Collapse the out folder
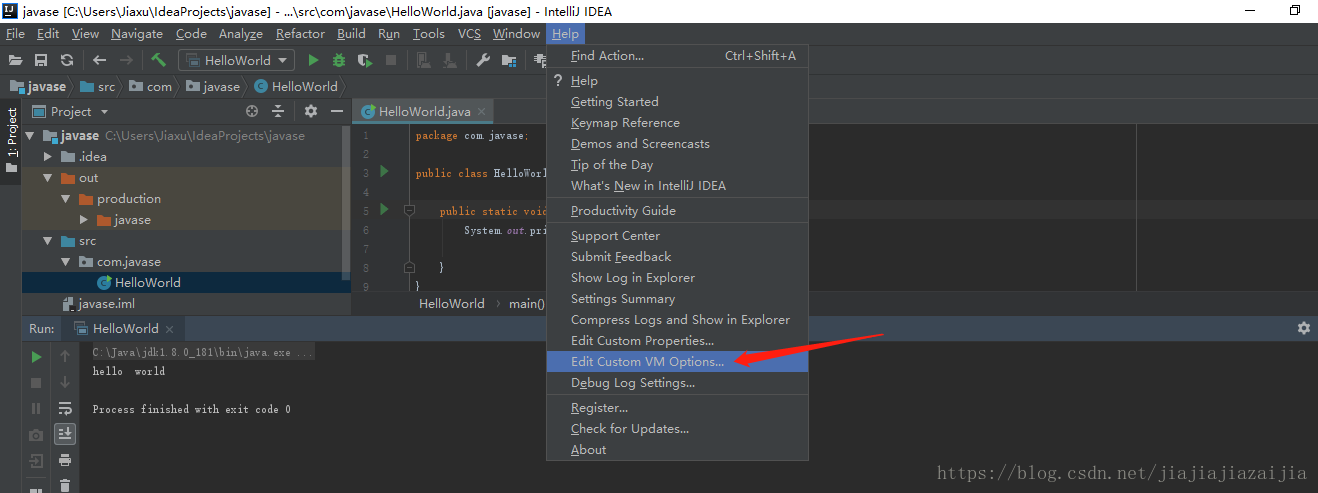Image resolution: width=1318 pixels, height=493 pixels. click(x=48, y=178)
